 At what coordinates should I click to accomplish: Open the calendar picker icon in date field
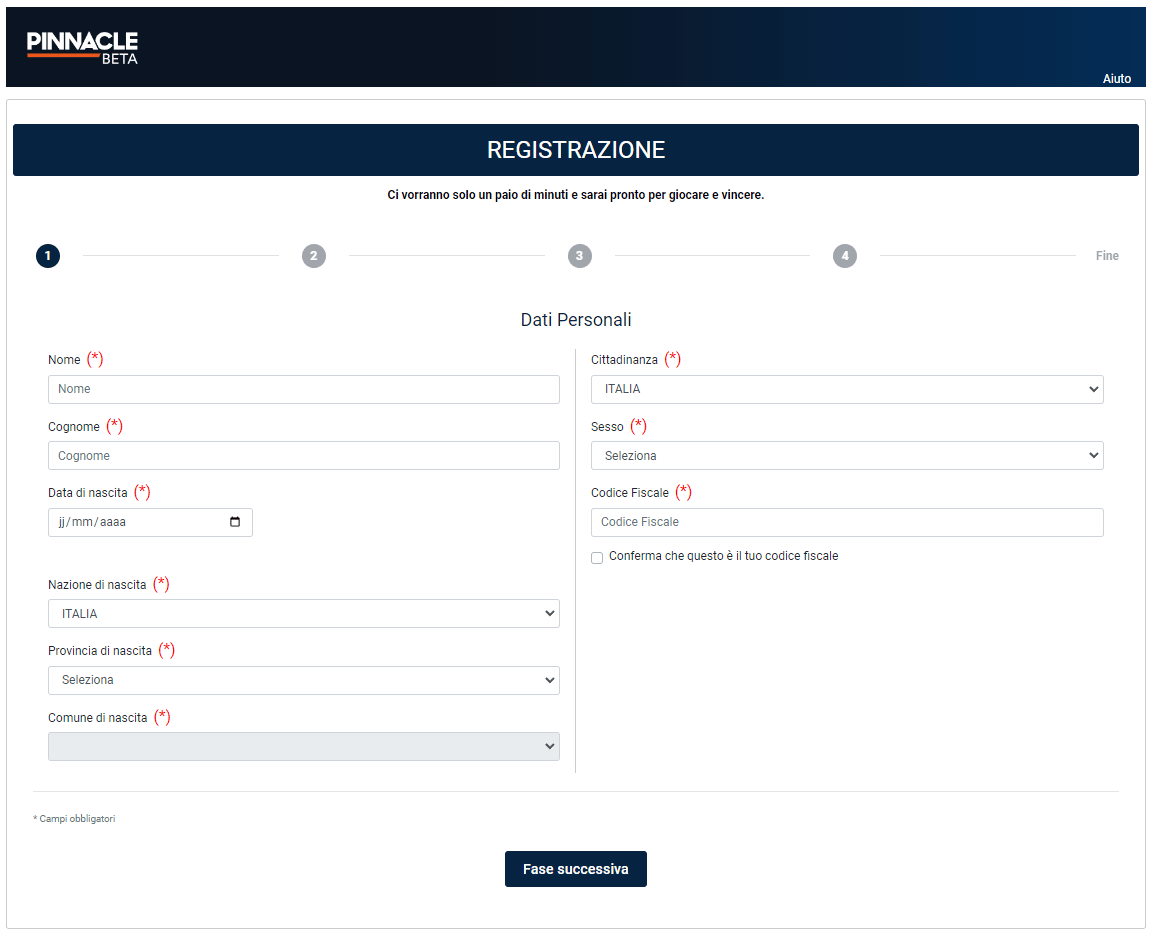[x=235, y=522]
